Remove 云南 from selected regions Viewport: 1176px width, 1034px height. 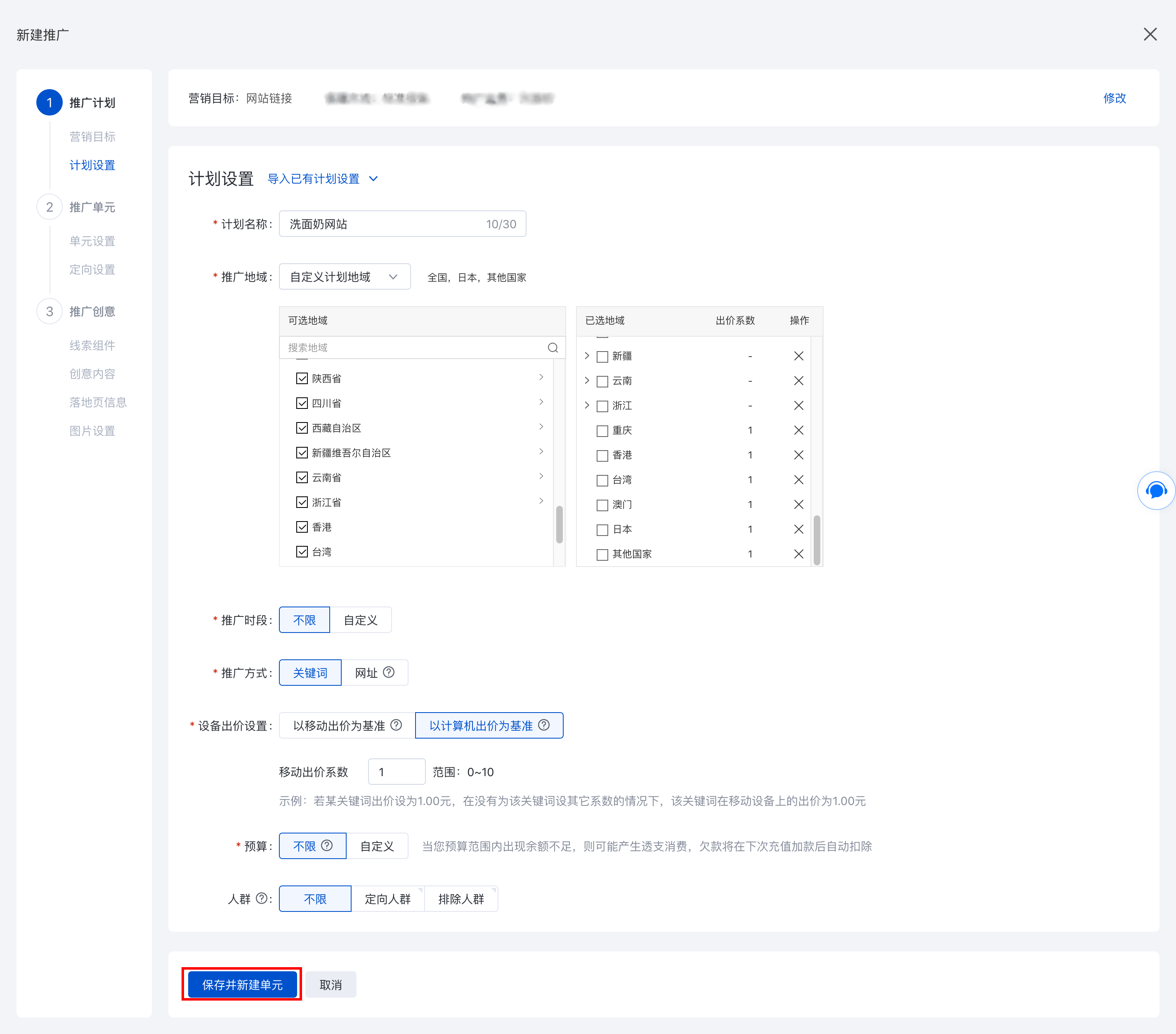click(798, 381)
